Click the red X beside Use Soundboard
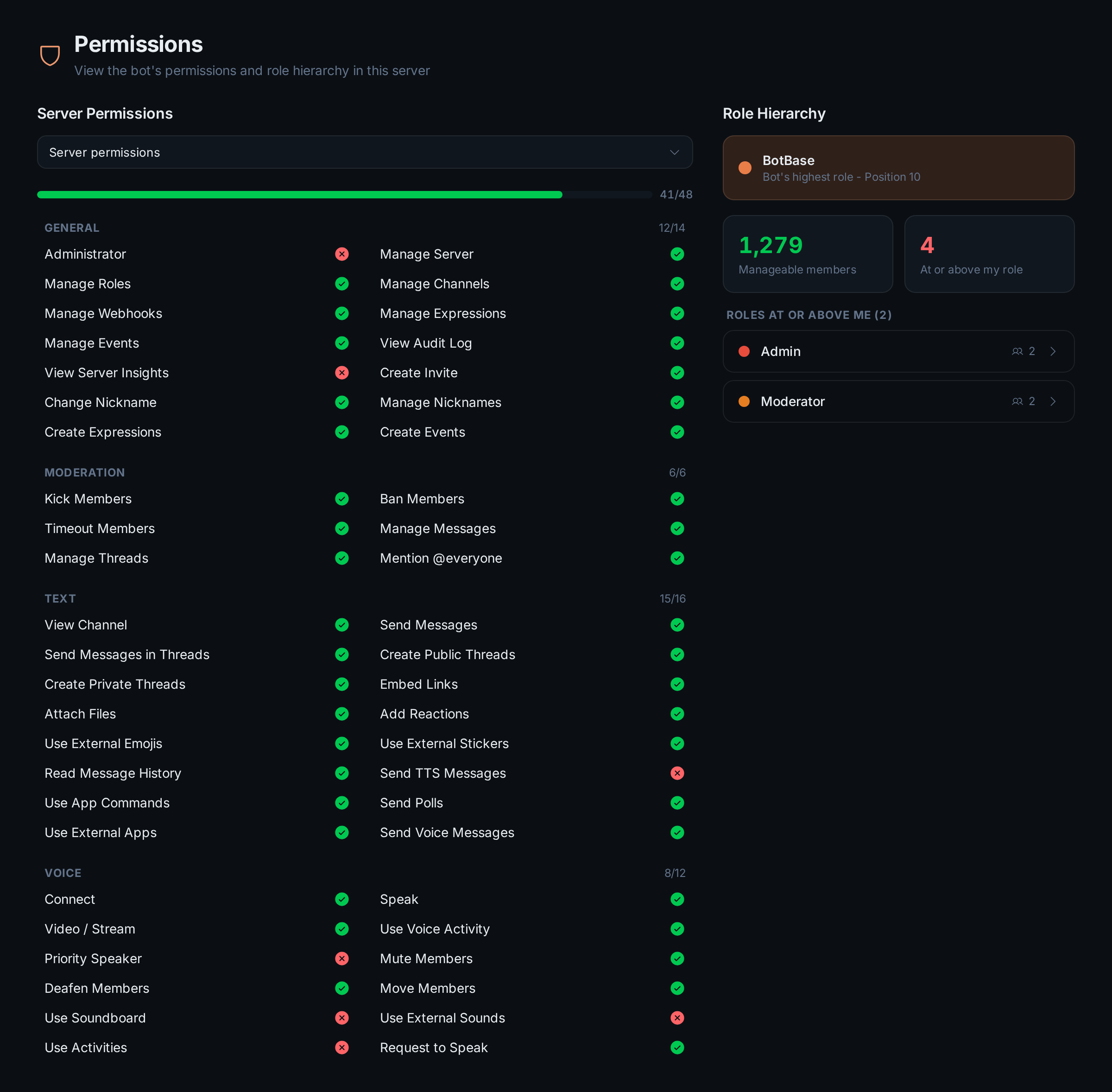This screenshot has height=1092, width=1112. (x=341, y=1018)
